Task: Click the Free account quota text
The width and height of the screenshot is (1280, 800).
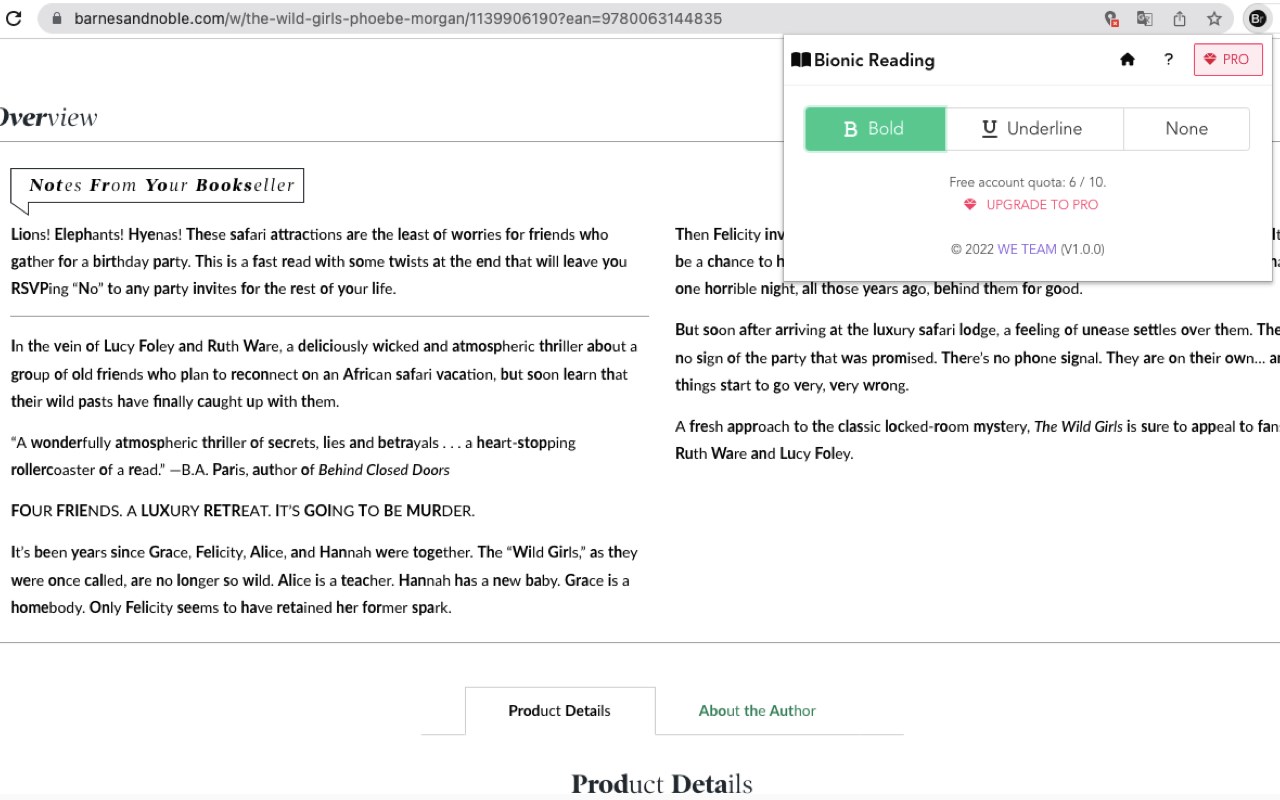Action: (1027, 183)
